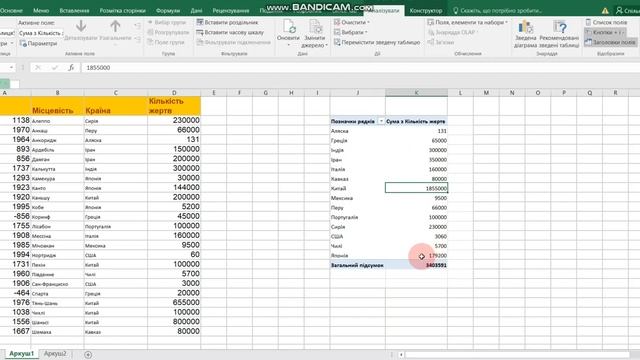Open the Рецензування ribbon tab
This screenshot has width=640, height=360.
coord(231,11)
